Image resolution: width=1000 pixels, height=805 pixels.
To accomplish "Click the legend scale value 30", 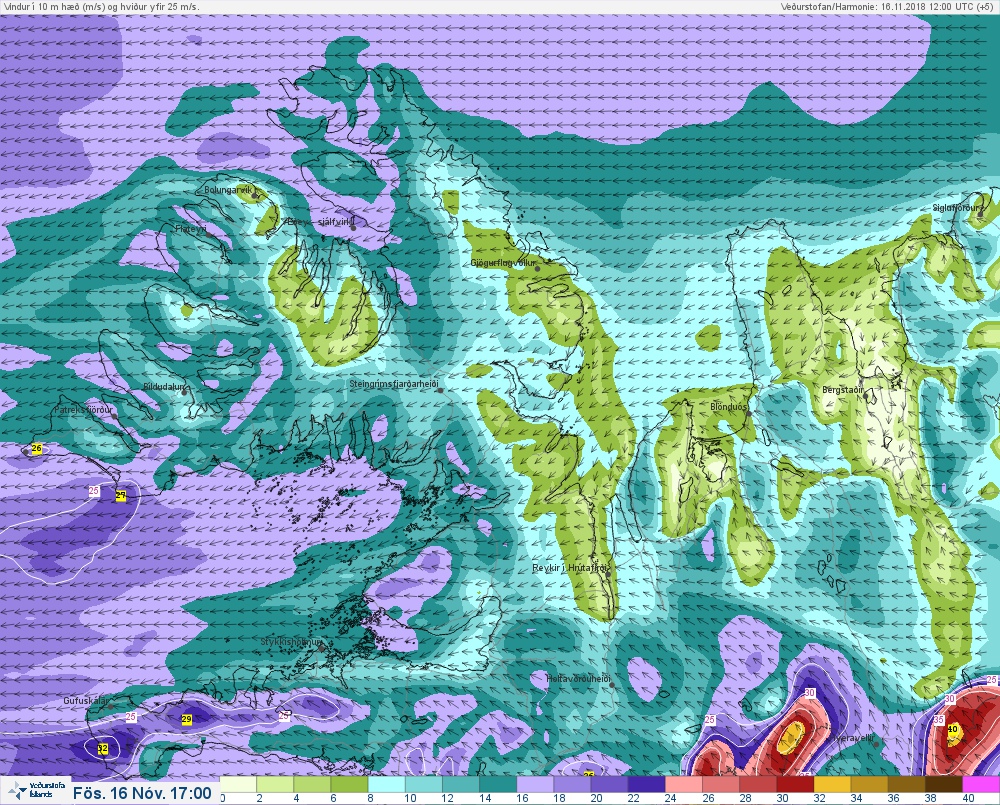I will tap(782, 798).
